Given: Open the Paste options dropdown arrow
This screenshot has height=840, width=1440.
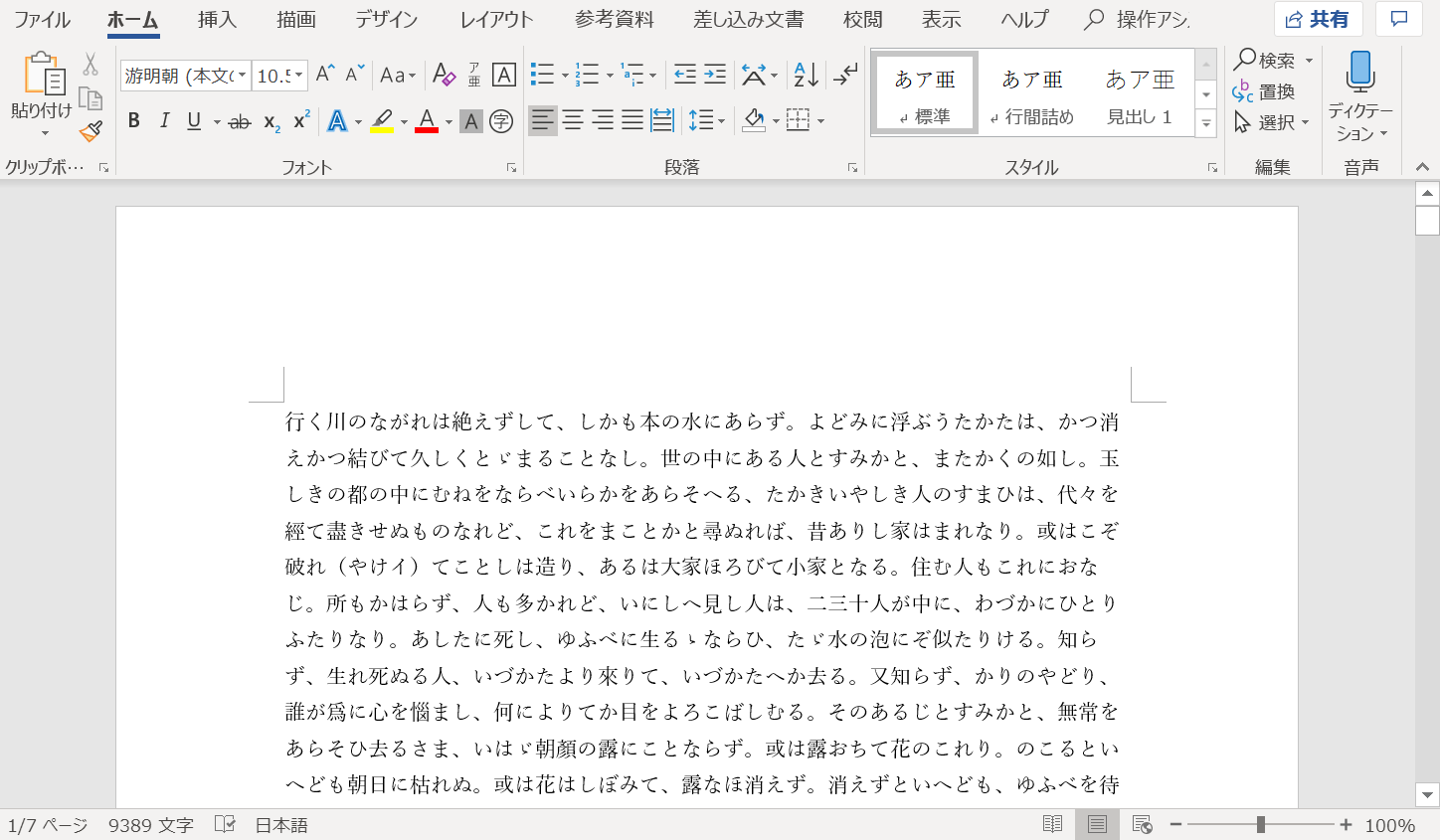Looking at the screenshot, I should coord(43,133).
